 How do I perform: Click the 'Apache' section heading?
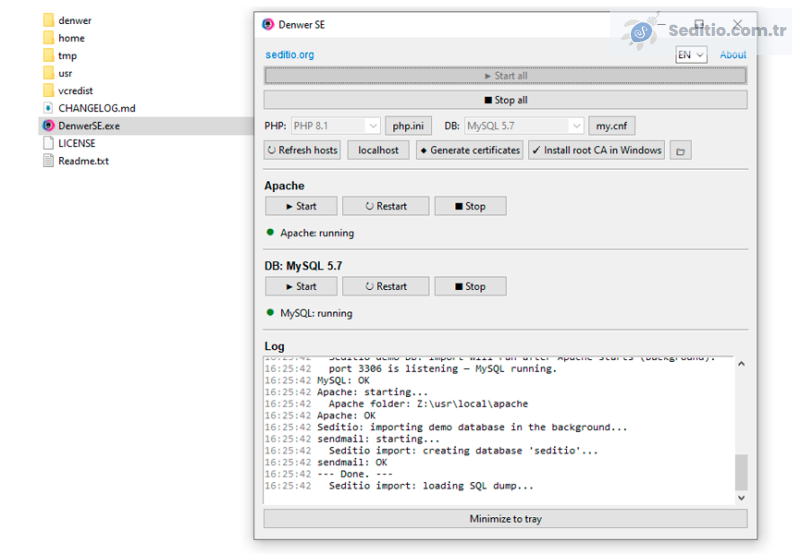pyautogui.click(x=284, y=186)
